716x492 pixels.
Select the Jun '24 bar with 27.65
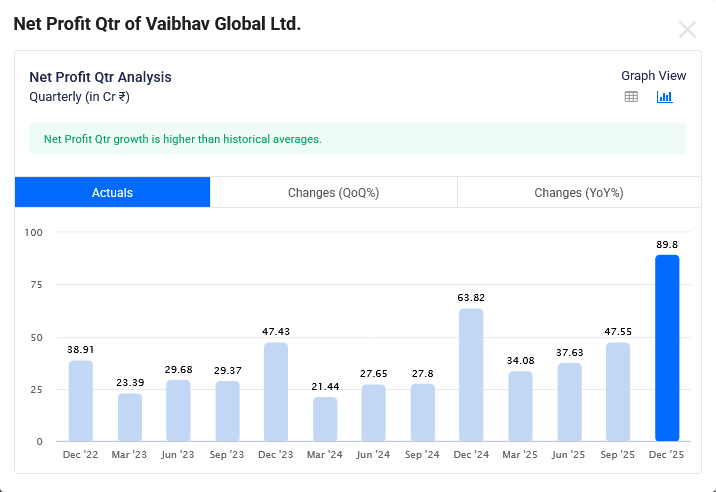point(374,412)
